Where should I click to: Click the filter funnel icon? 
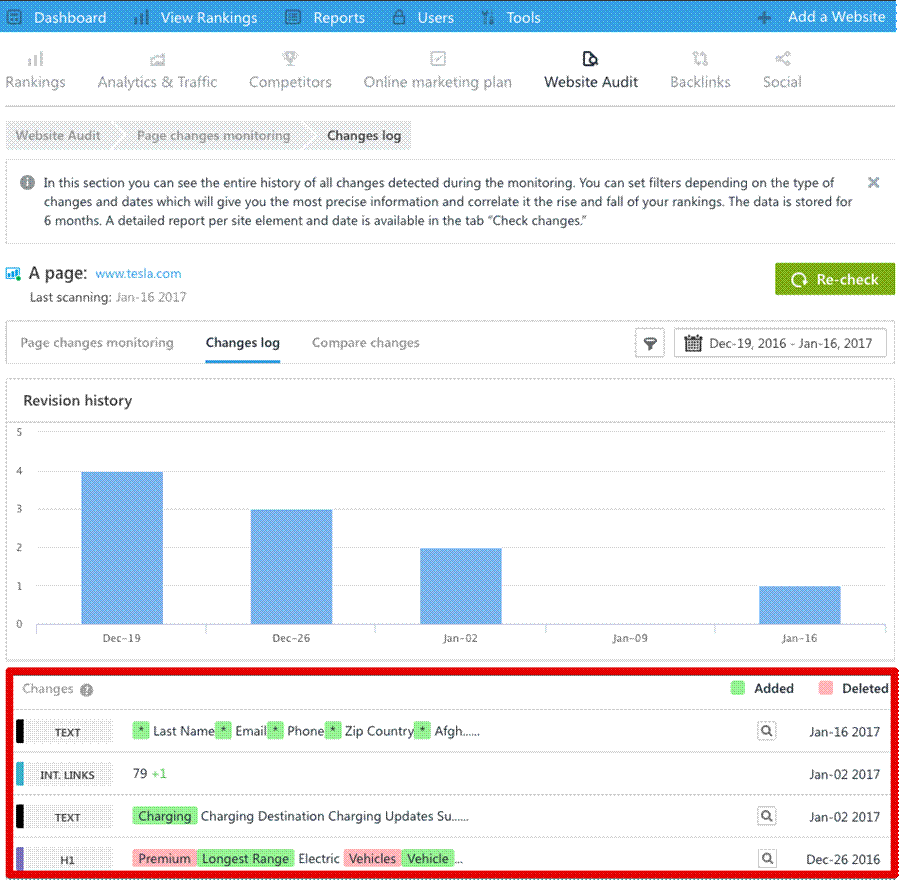tap(650, 344)
